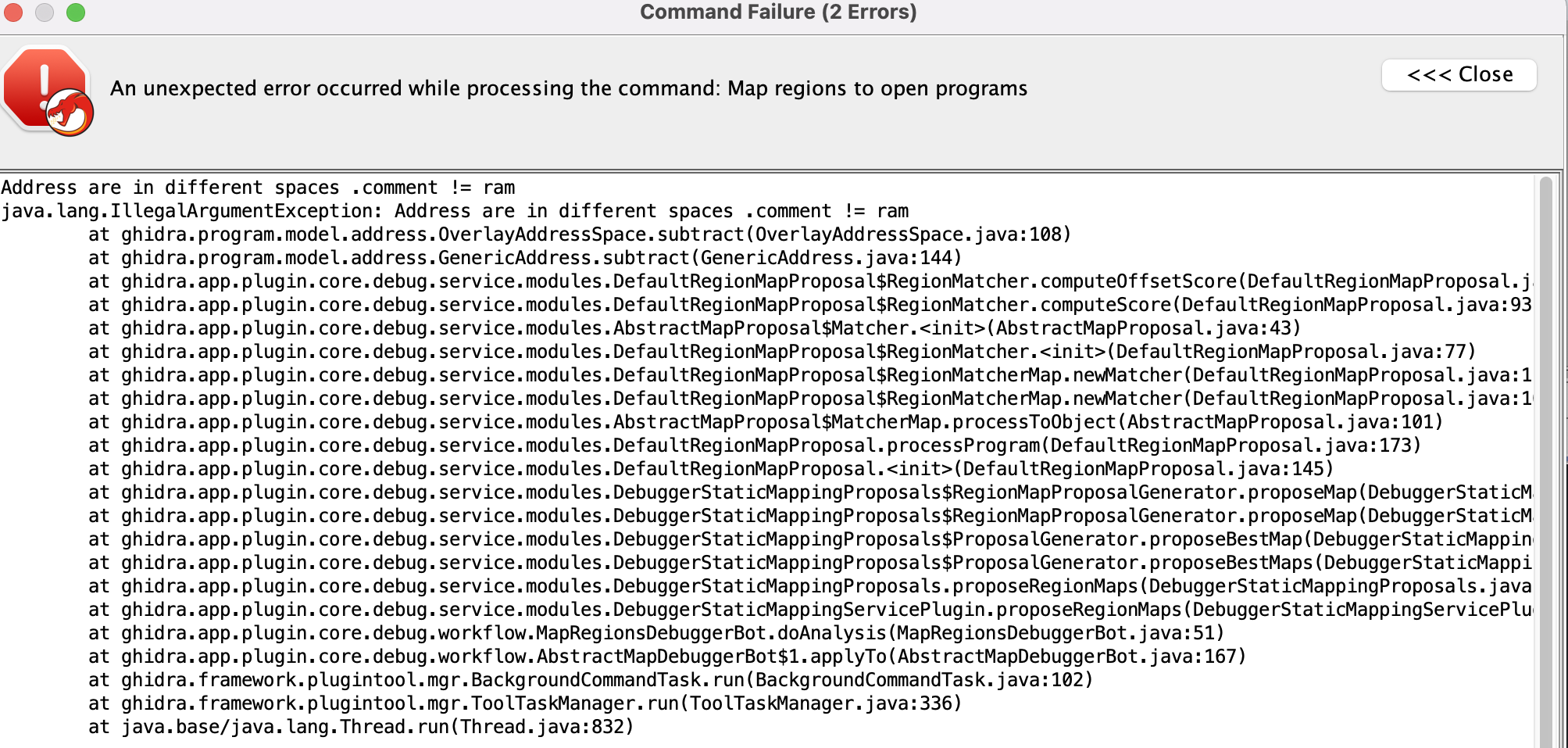This screenshot has height=748, width=1568.
Task: Click the computeOffsetScore stack trace line
Action: [x=703, y=281]
